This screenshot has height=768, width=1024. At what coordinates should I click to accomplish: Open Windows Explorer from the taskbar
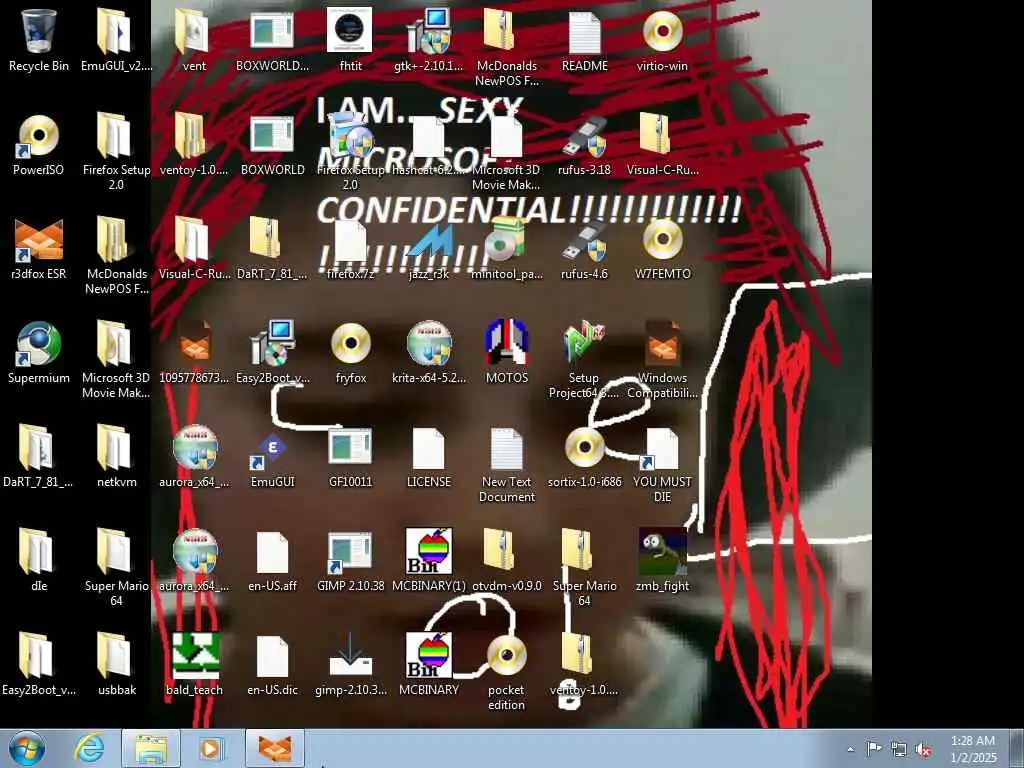coord(151,749)
